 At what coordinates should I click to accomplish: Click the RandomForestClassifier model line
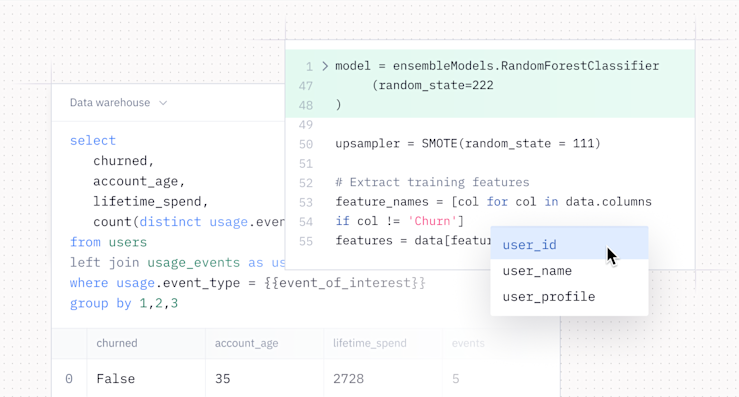point(497,66)
